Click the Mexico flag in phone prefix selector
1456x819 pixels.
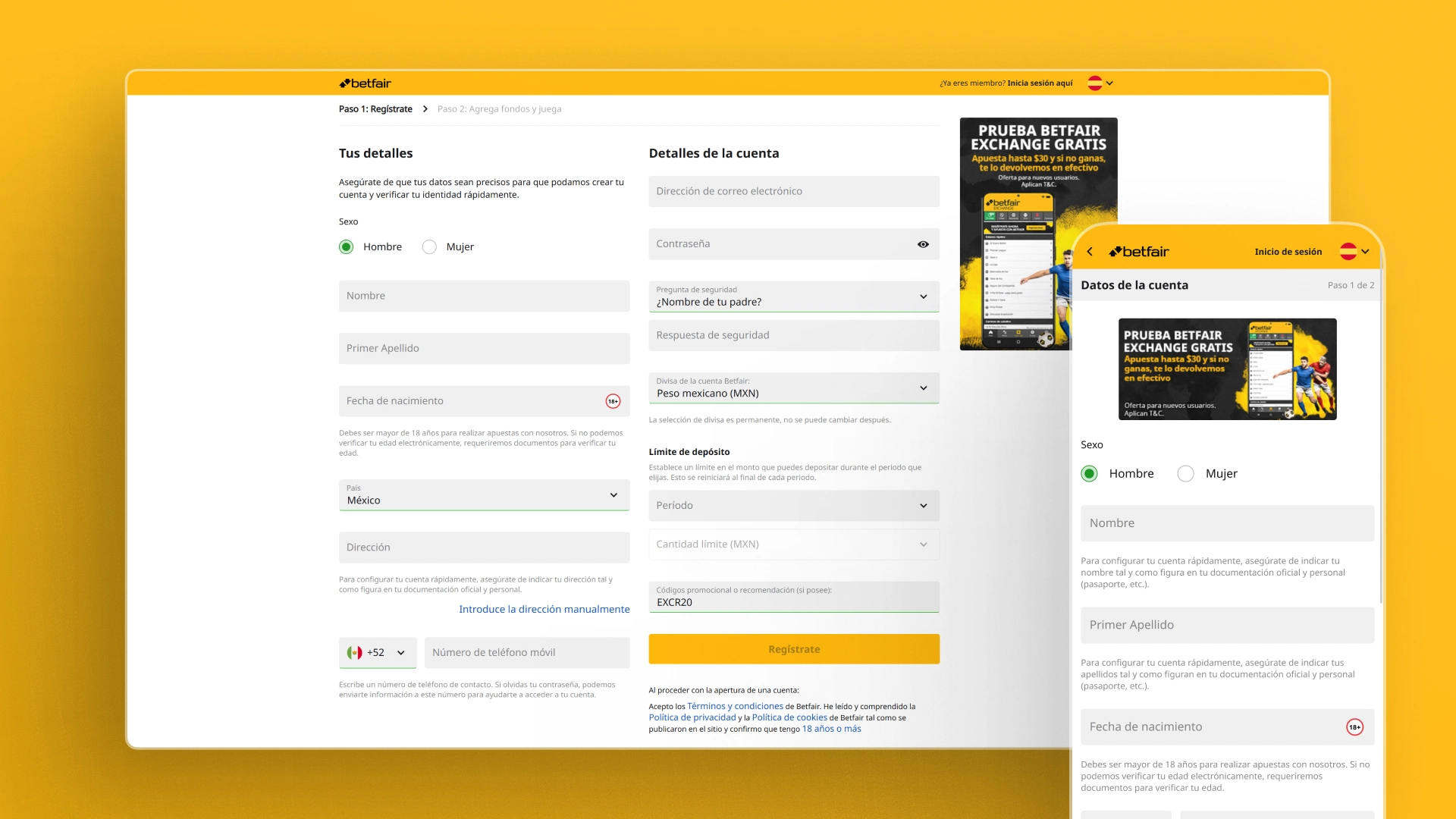point(354,652)
